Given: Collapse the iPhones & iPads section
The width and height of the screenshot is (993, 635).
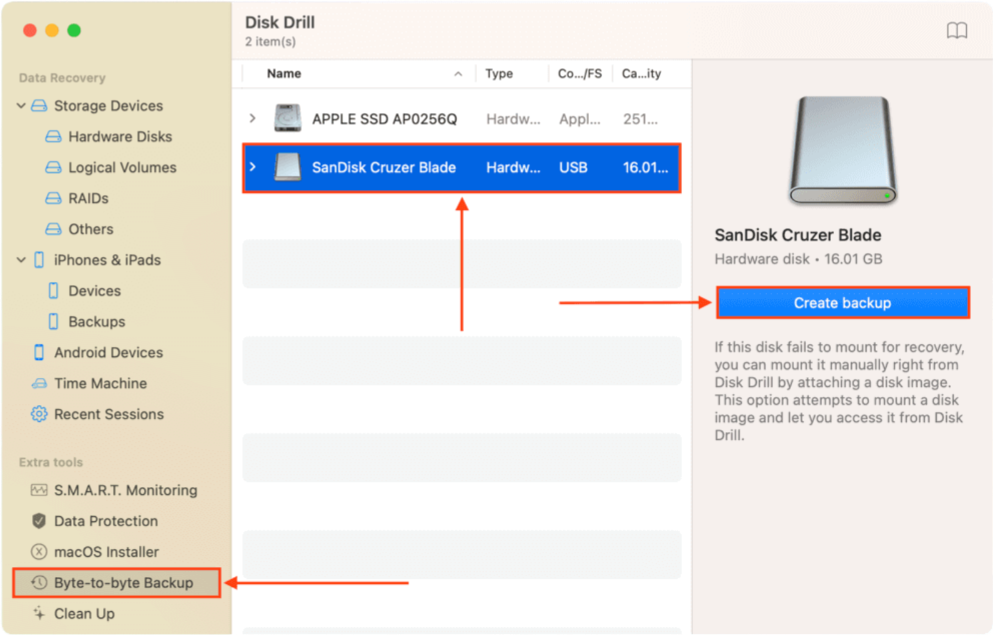Looking at the screenshot, I should (x=20, y=260).
